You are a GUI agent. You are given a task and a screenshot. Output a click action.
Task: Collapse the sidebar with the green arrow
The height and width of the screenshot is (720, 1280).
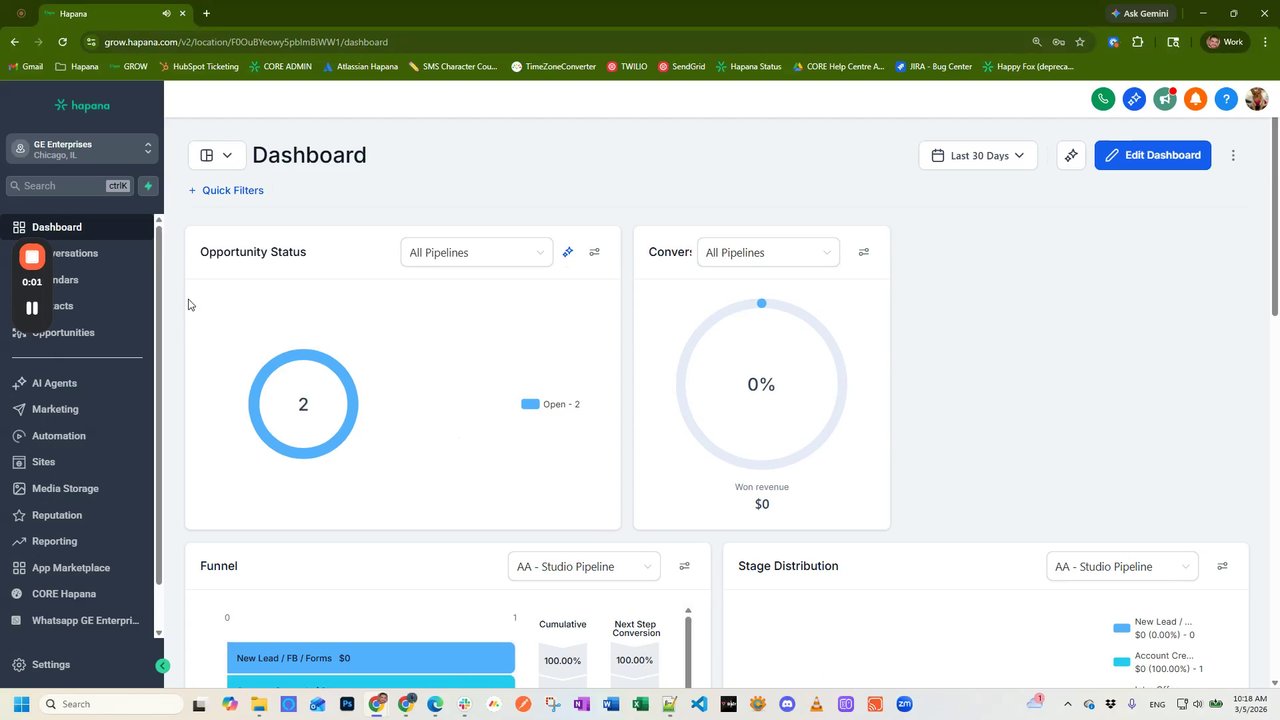click(162, 666)
